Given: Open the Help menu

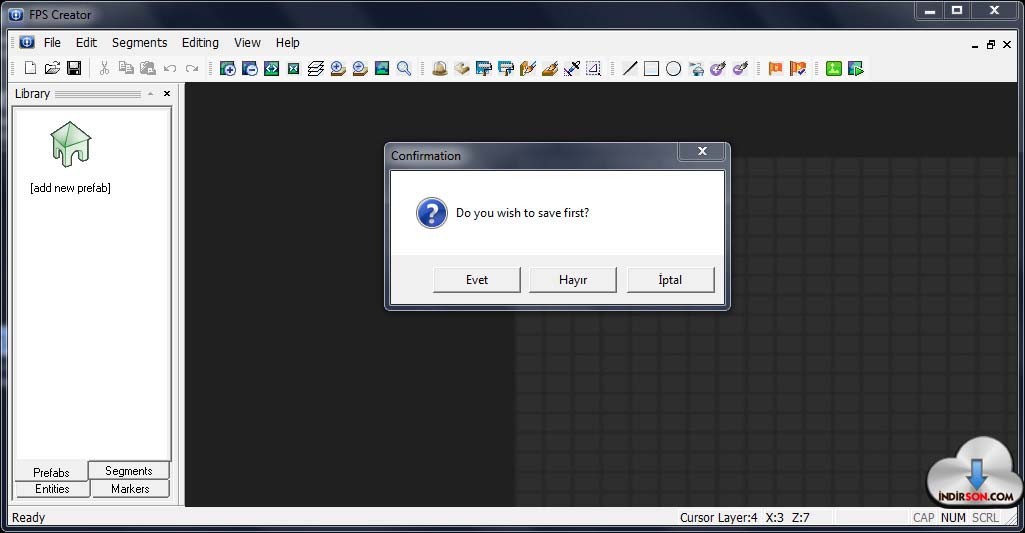Looking at the screenshot, I should (288, 43).
